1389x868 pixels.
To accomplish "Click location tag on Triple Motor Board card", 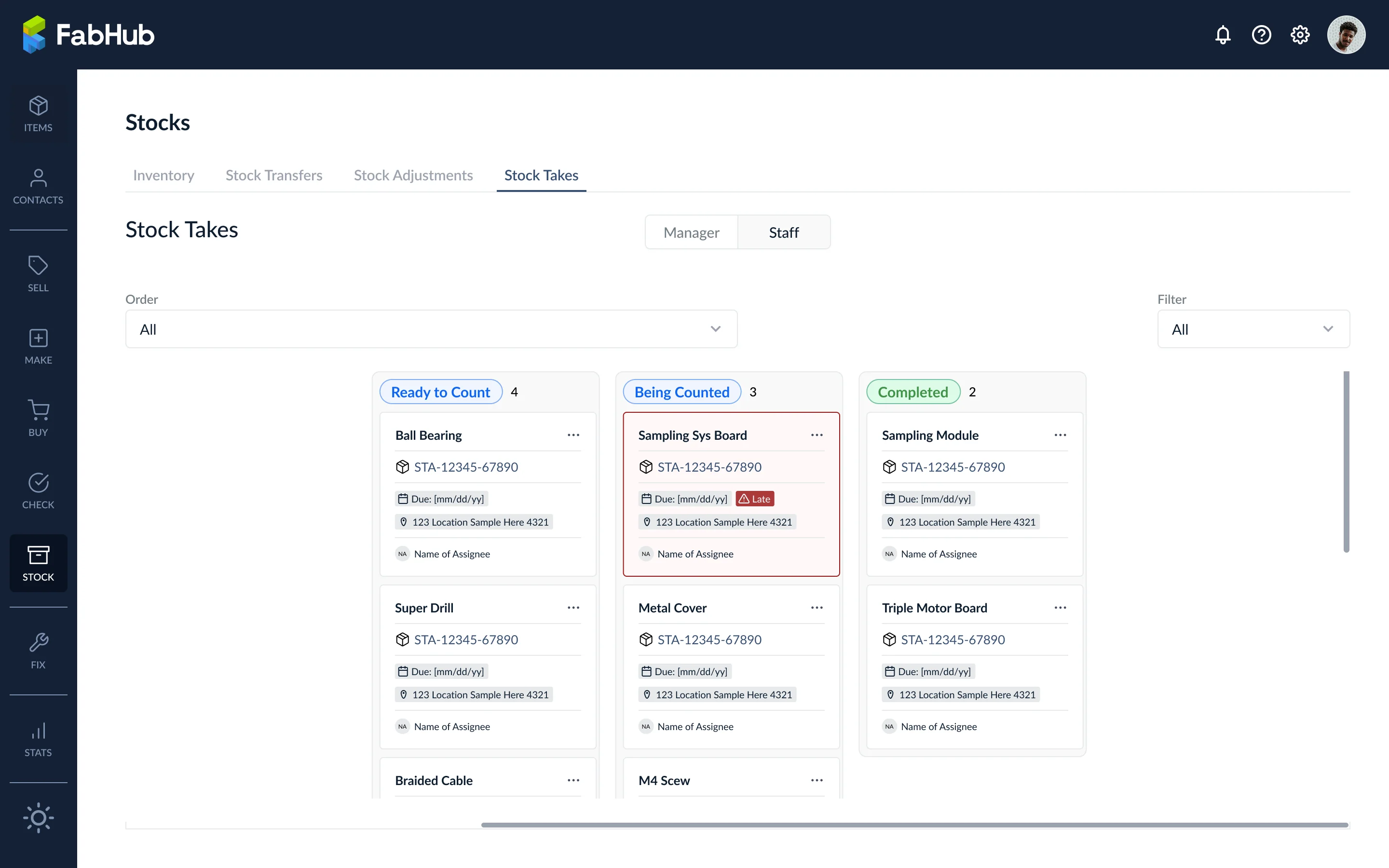I will click(x=960, y=694).
